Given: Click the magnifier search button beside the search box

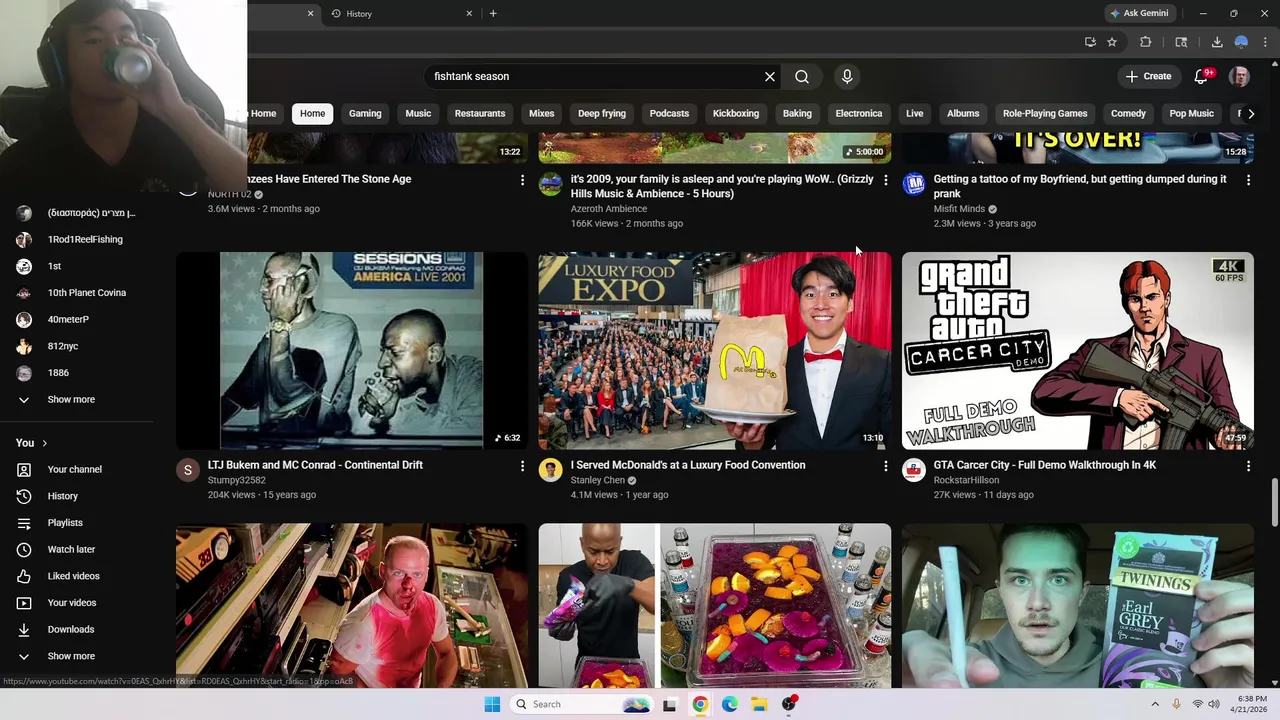Looking at the screenshot, I should tap(802, 76).
